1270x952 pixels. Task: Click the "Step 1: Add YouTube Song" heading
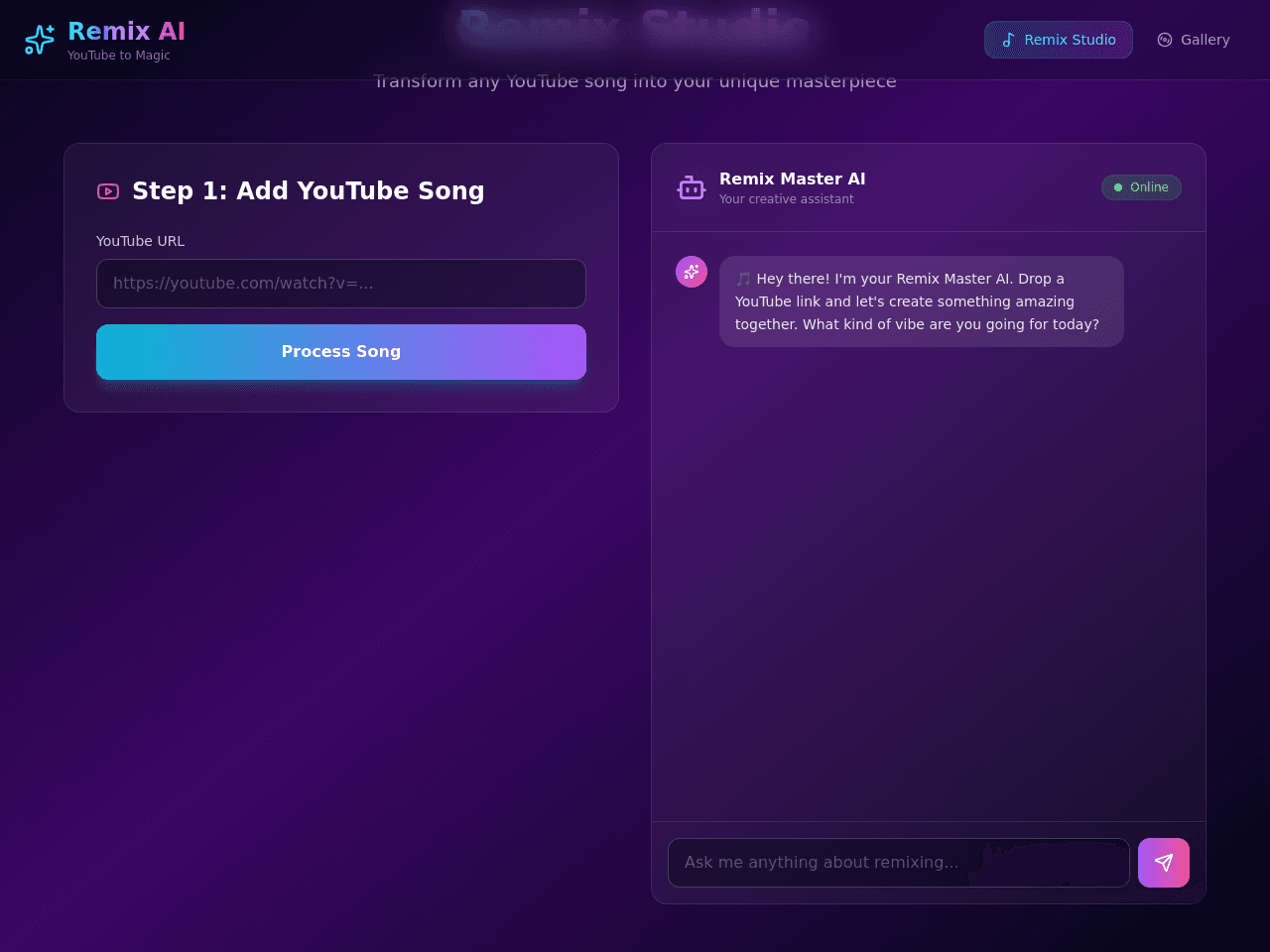point(309,191)
